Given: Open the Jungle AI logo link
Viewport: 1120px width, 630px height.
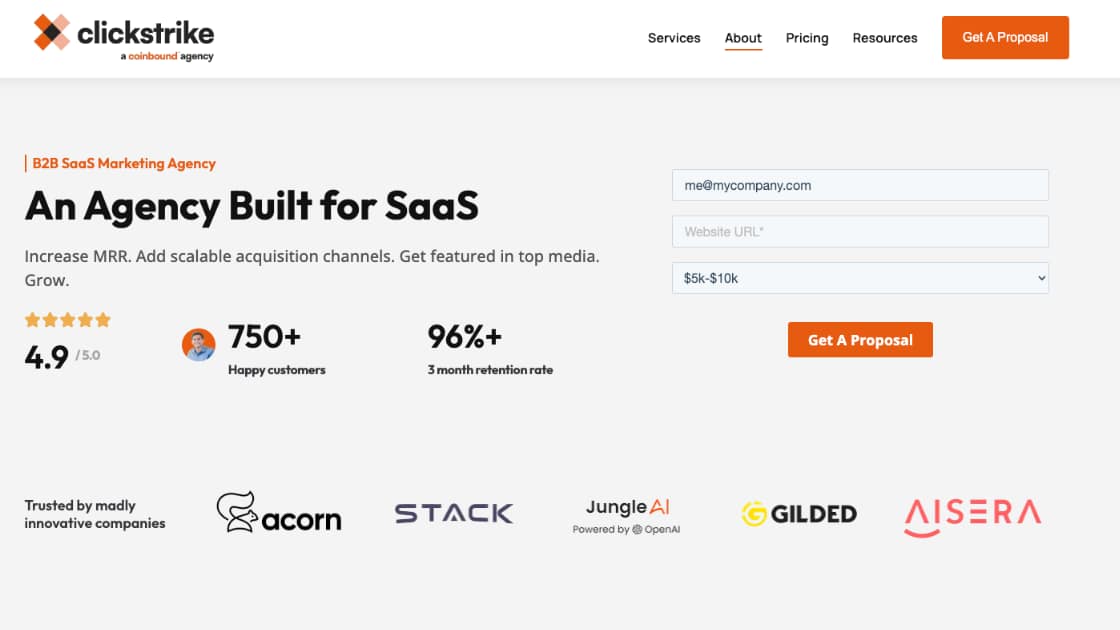Looking at the screenshot, I should point(627,507).
